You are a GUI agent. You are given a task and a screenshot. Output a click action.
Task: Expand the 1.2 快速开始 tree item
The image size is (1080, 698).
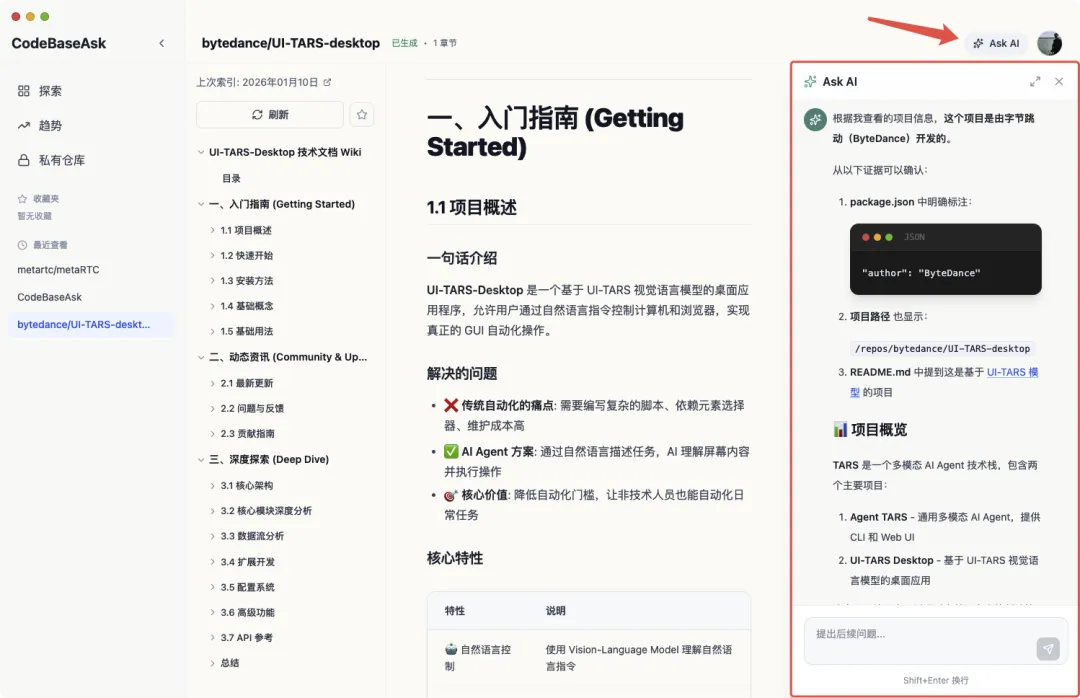coord(212,255)
